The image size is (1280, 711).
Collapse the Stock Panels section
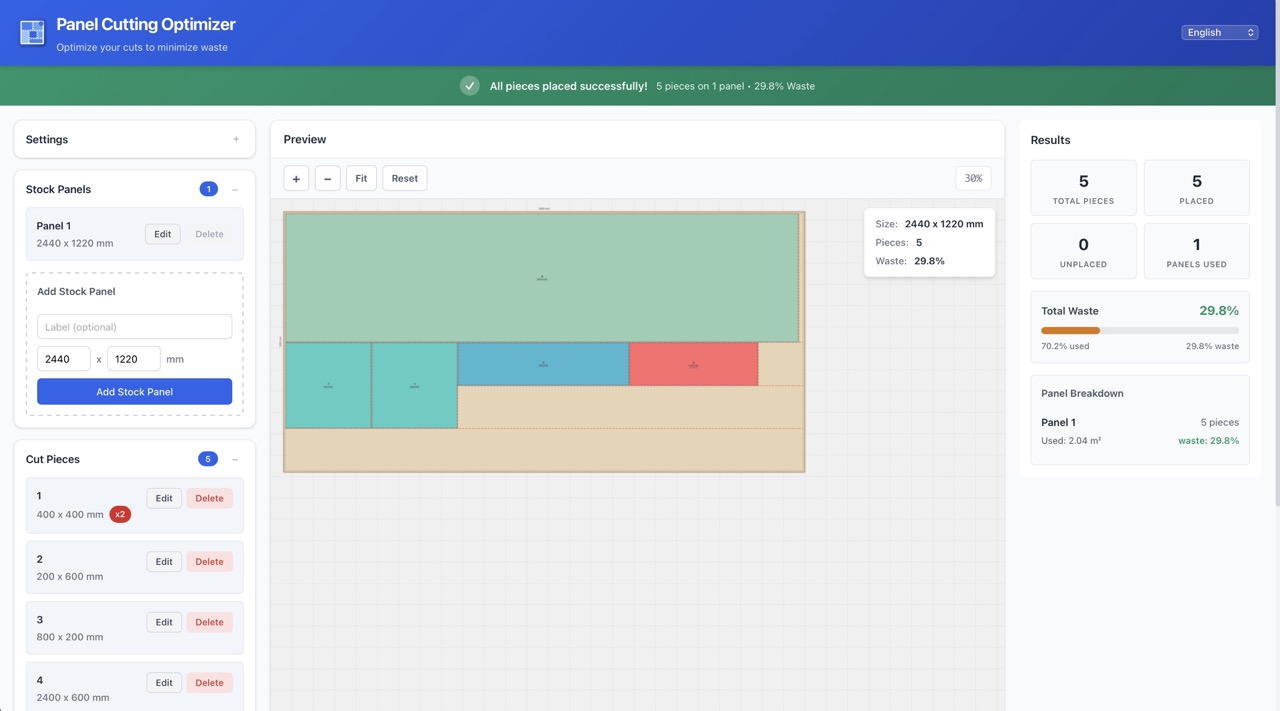coord(235,189)
